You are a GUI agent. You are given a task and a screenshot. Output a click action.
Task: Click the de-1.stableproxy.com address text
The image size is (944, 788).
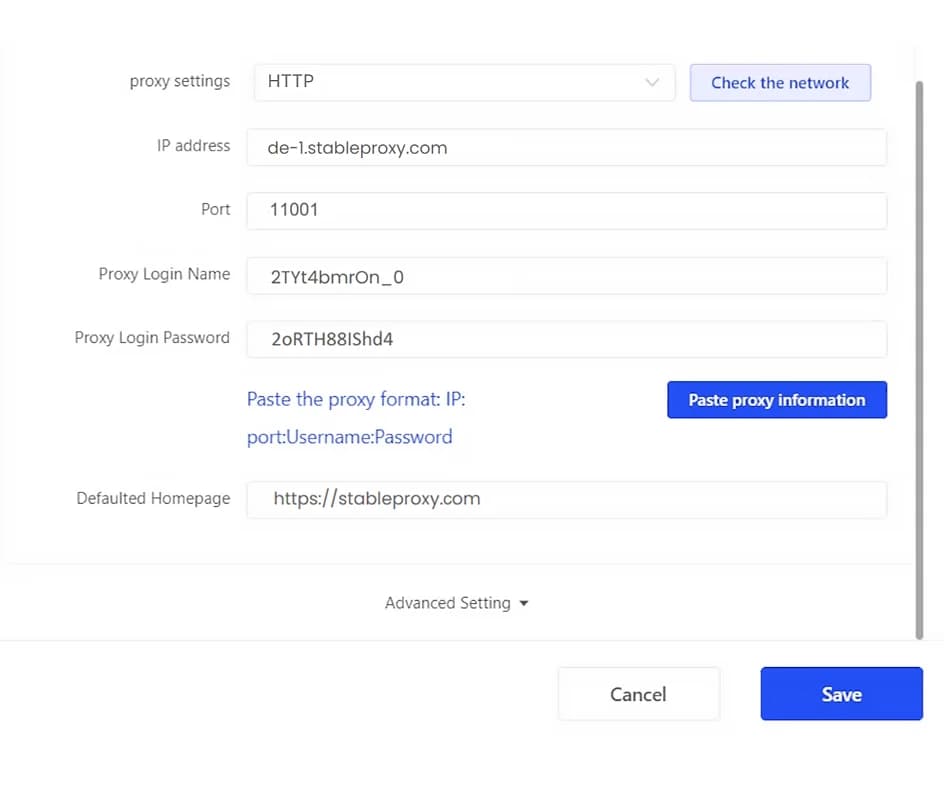356,147
